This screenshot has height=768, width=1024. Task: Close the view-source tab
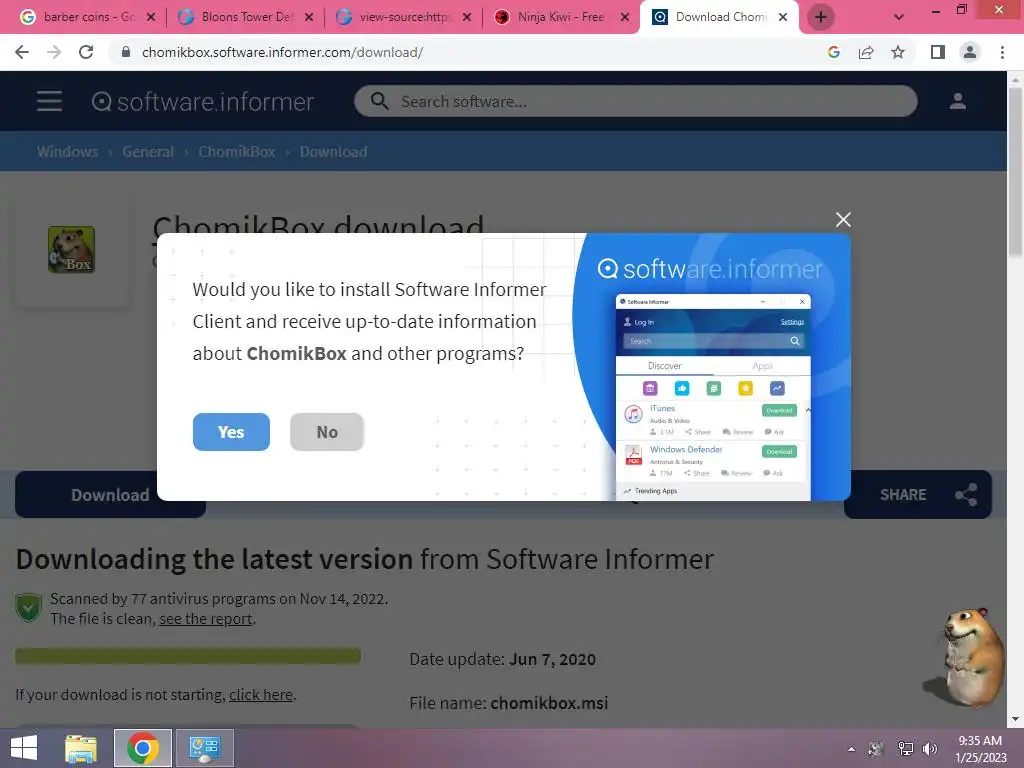tap(467, 17)
